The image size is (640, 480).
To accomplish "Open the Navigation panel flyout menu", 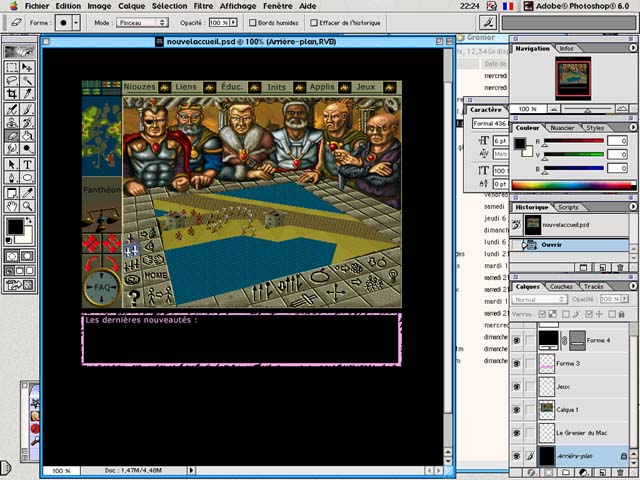I will coord(633,48).
